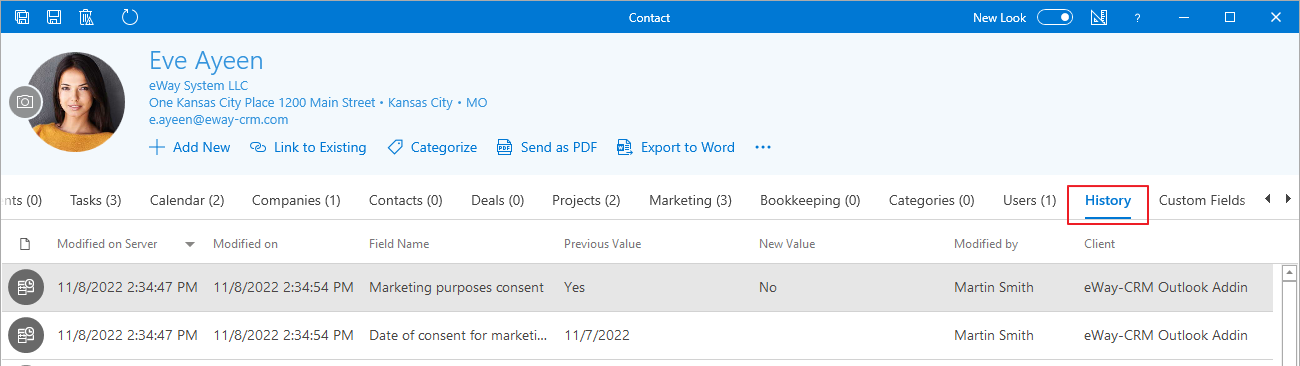Select the Projects (2) tab
The image size is (1300, 366).
pos(586,201)
